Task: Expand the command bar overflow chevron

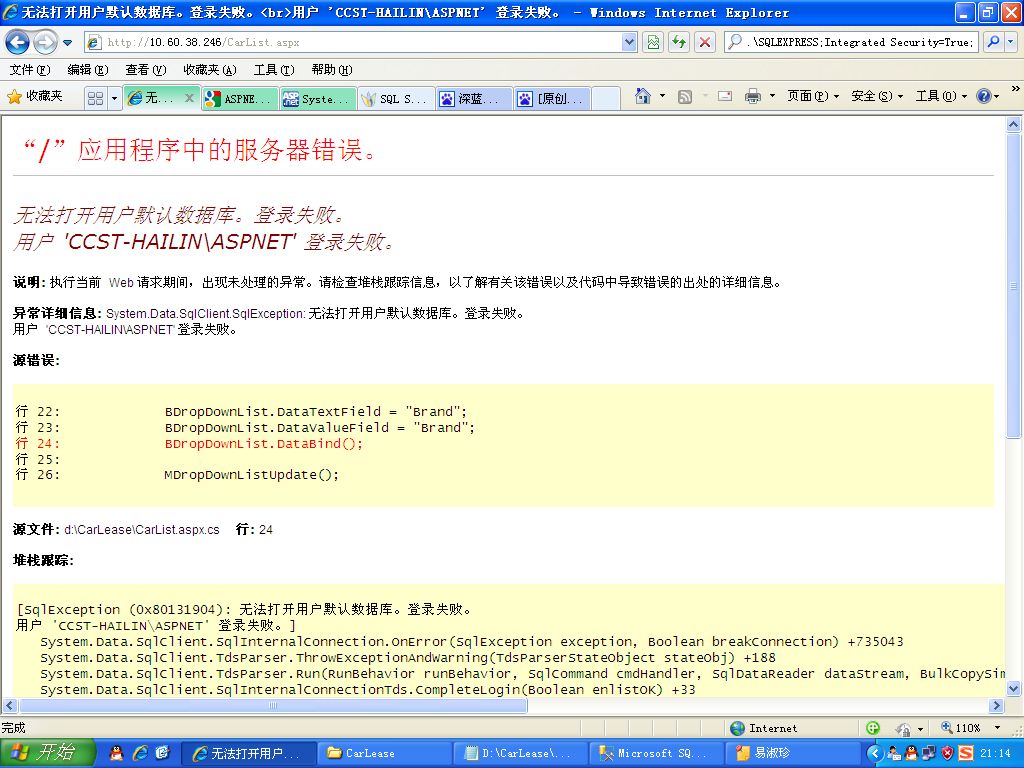Action: tap(1016, 88)
